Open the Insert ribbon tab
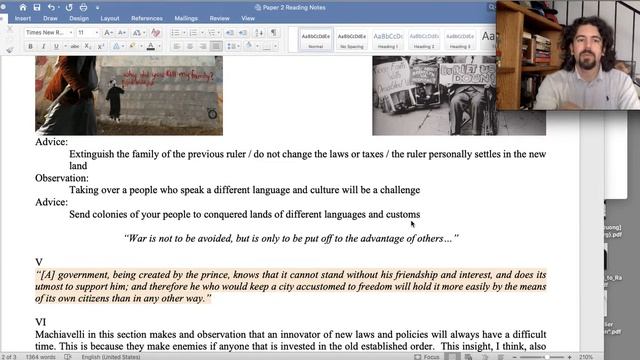 23,18
